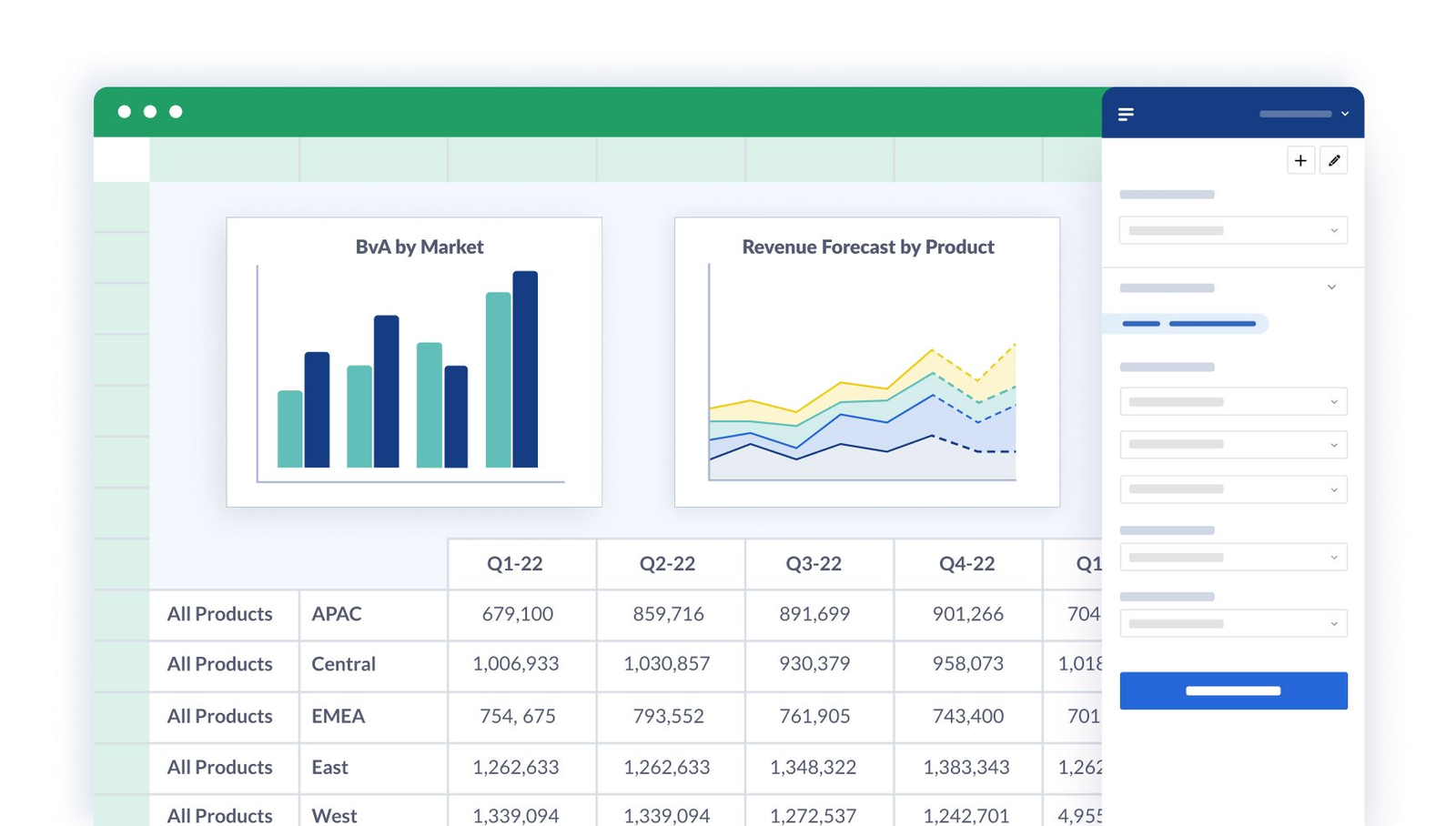This screenshot has width=1456, height=826.
Task: Select the BvA by Market chart
Action: pos(414,362)
